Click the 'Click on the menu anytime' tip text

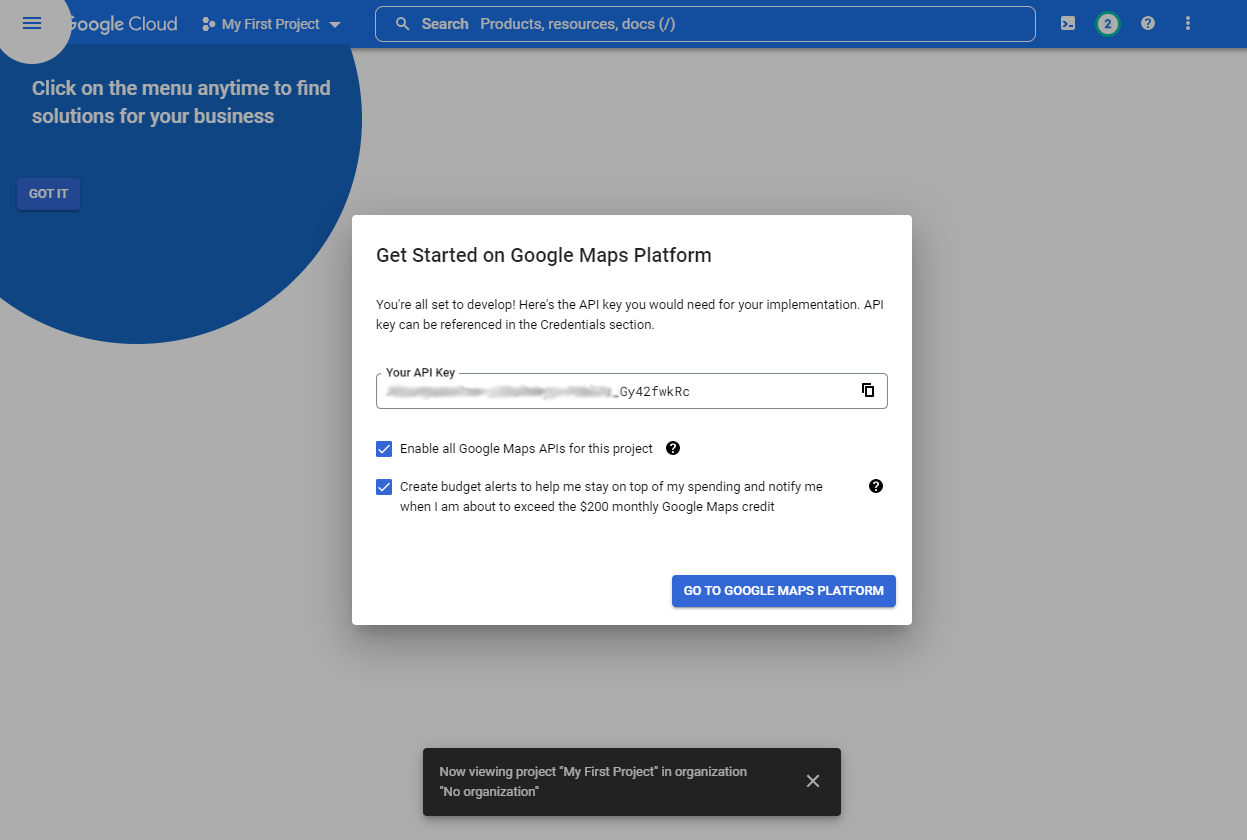coord(181,102)
